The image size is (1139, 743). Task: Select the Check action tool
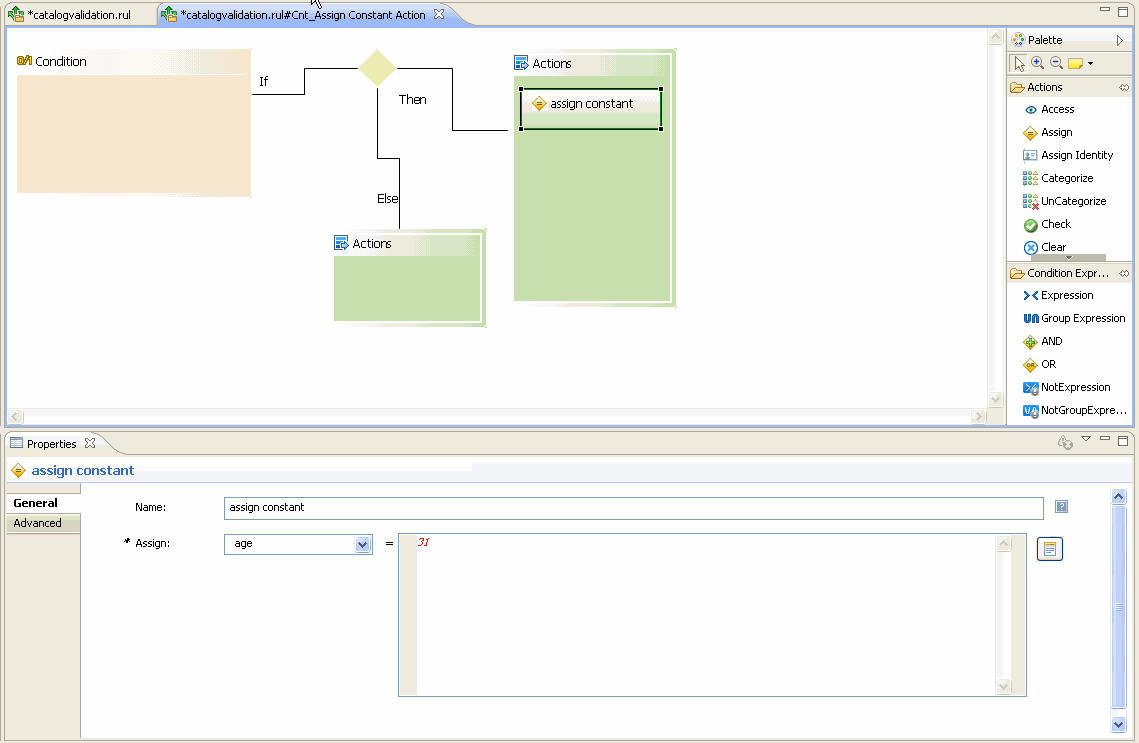pyautogui.click(x=1047, y=224)
